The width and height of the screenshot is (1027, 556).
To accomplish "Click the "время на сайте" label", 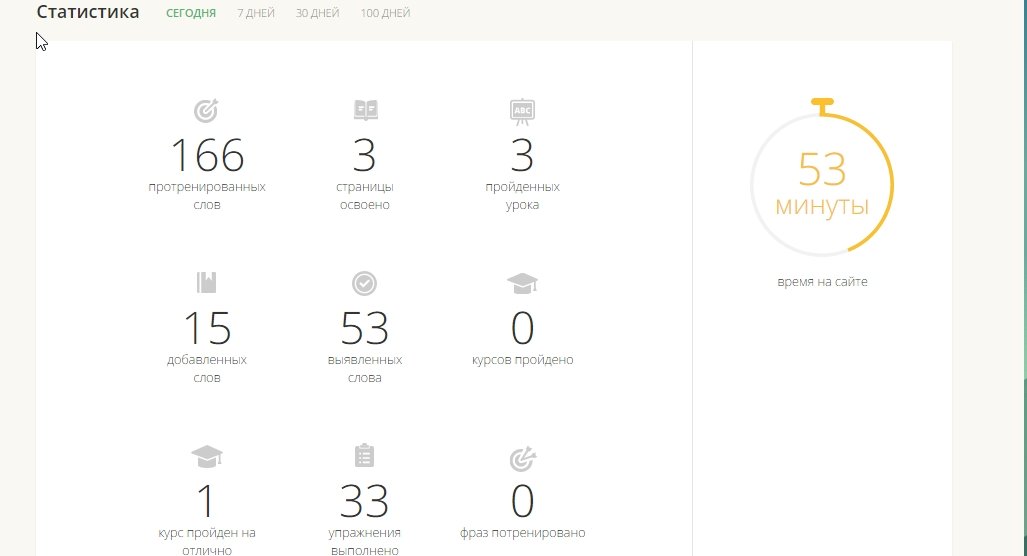I will [x=822, y=282].
